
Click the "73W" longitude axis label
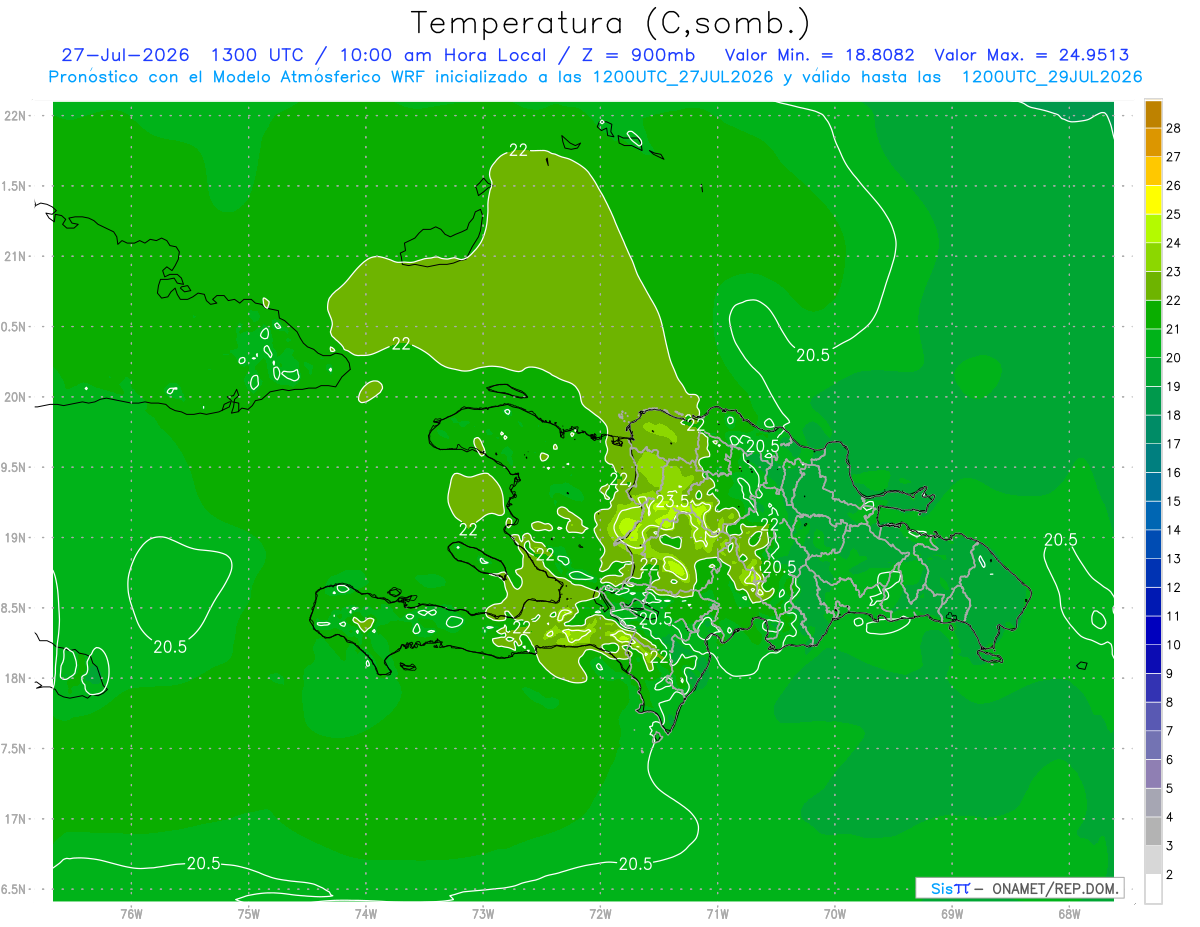(x=483, y=912)
